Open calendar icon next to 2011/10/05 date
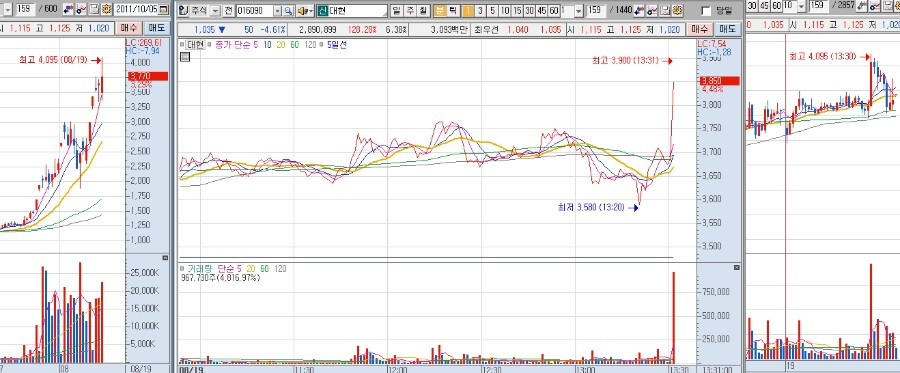The height and width of the screenshot is (373, 900). pyautogui.click(x=164, y=9)
